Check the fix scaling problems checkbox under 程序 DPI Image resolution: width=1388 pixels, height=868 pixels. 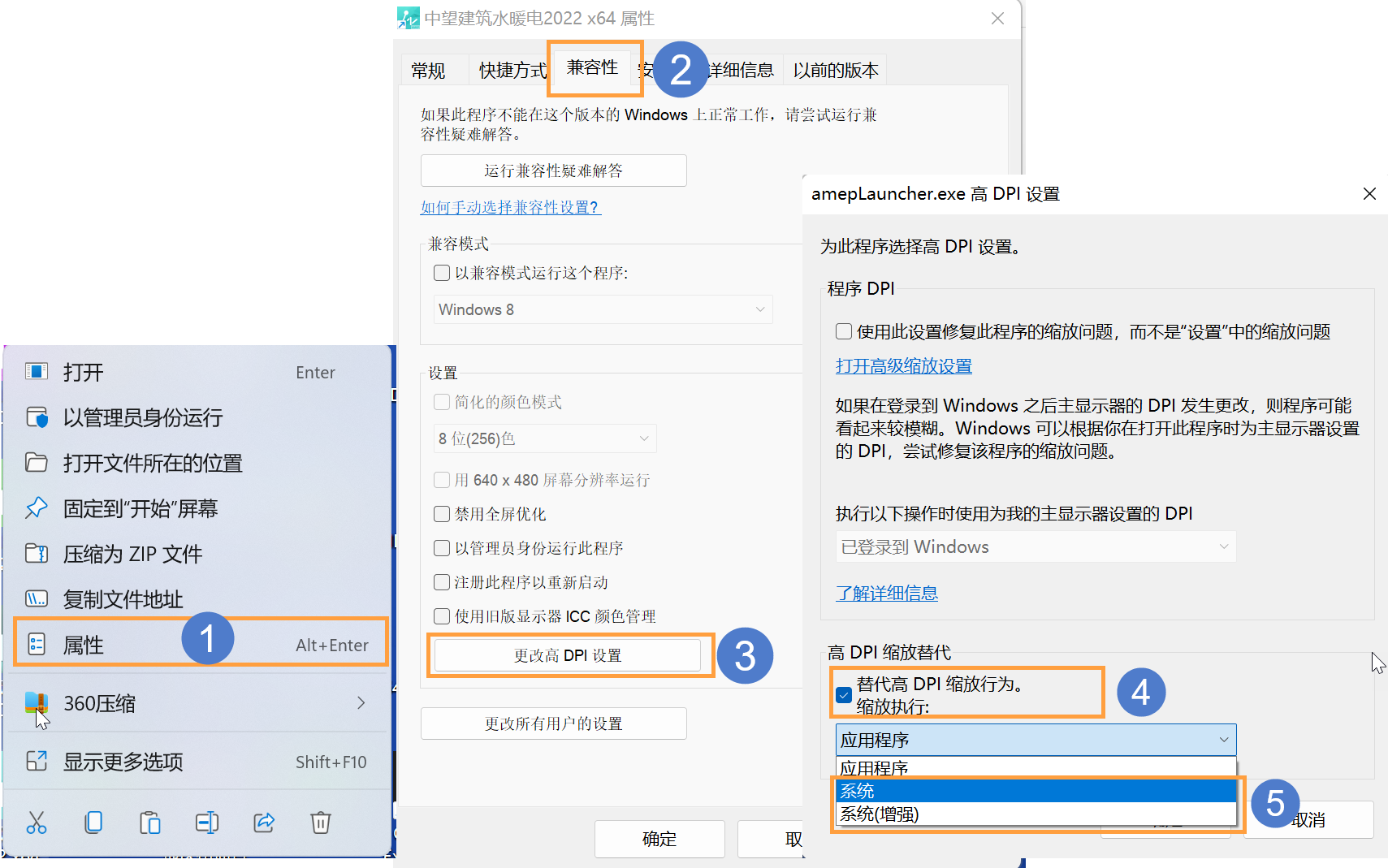(844, 331)
